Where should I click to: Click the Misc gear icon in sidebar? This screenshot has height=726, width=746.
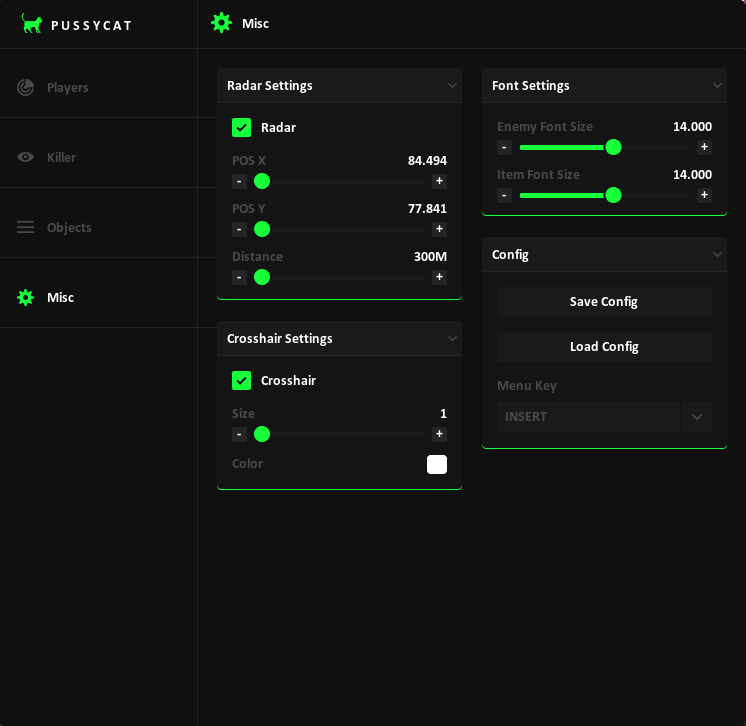(x=26, y=298)
